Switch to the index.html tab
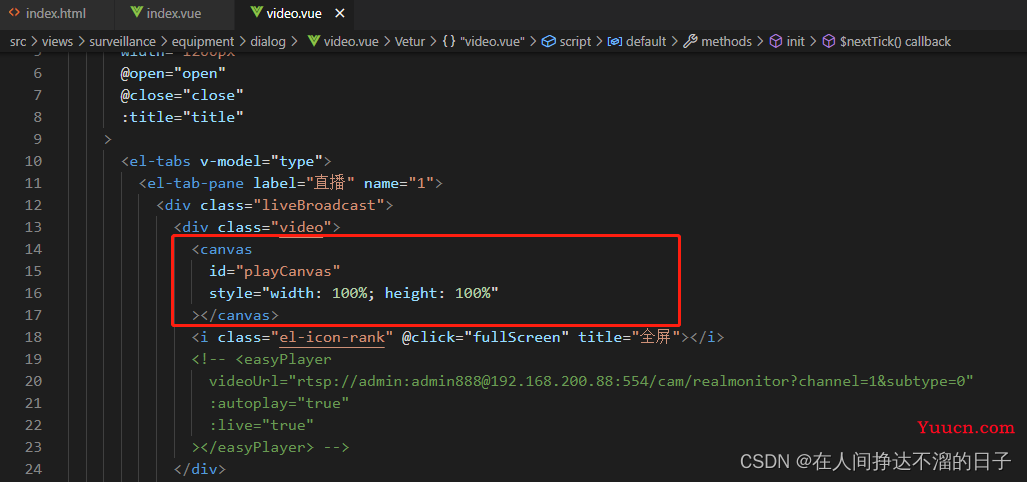Image resolution: width=1027 pixels, height=482 pixels. tap(56, 14)
